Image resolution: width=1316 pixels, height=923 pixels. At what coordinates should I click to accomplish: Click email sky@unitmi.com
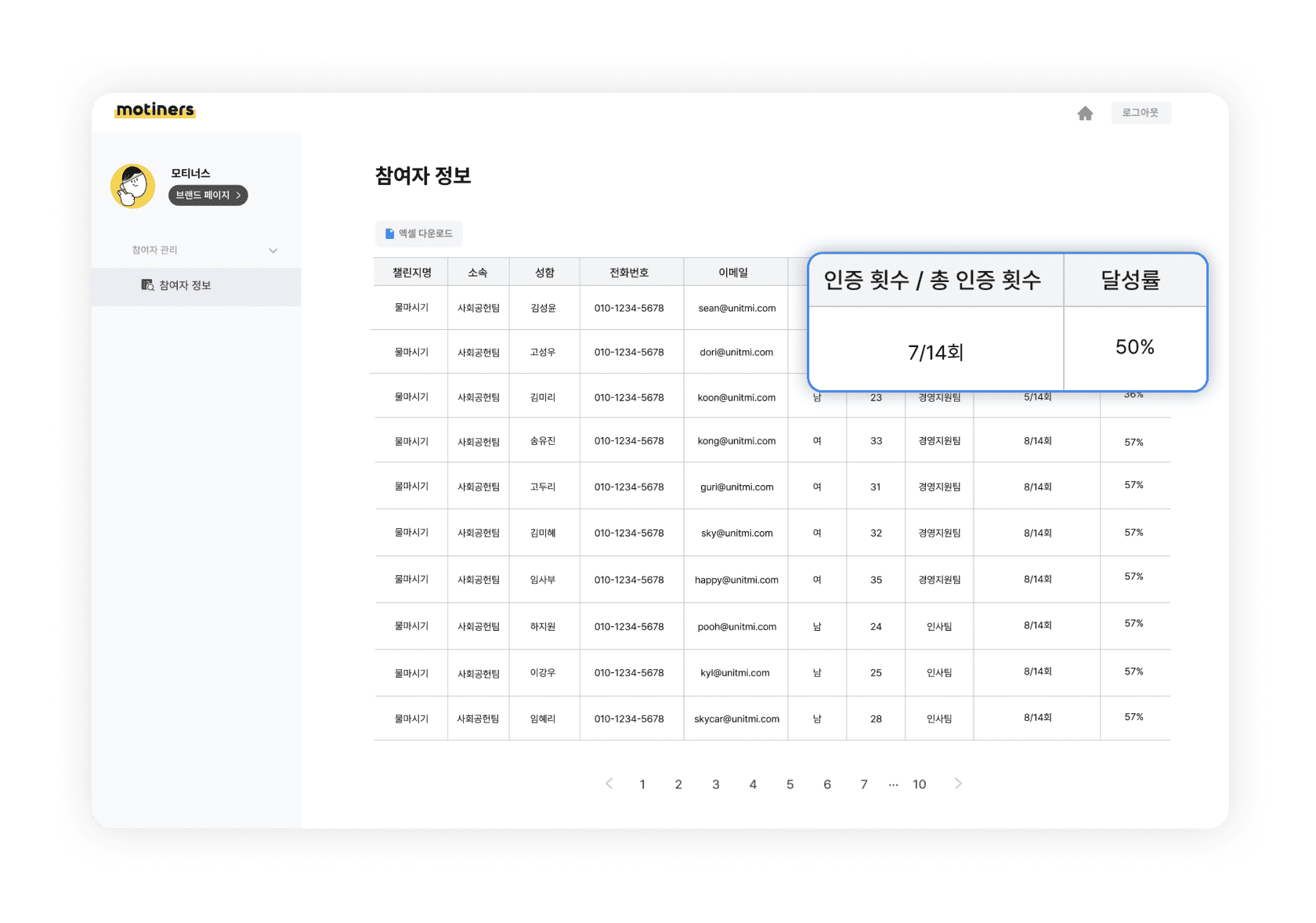pos(737,533)
